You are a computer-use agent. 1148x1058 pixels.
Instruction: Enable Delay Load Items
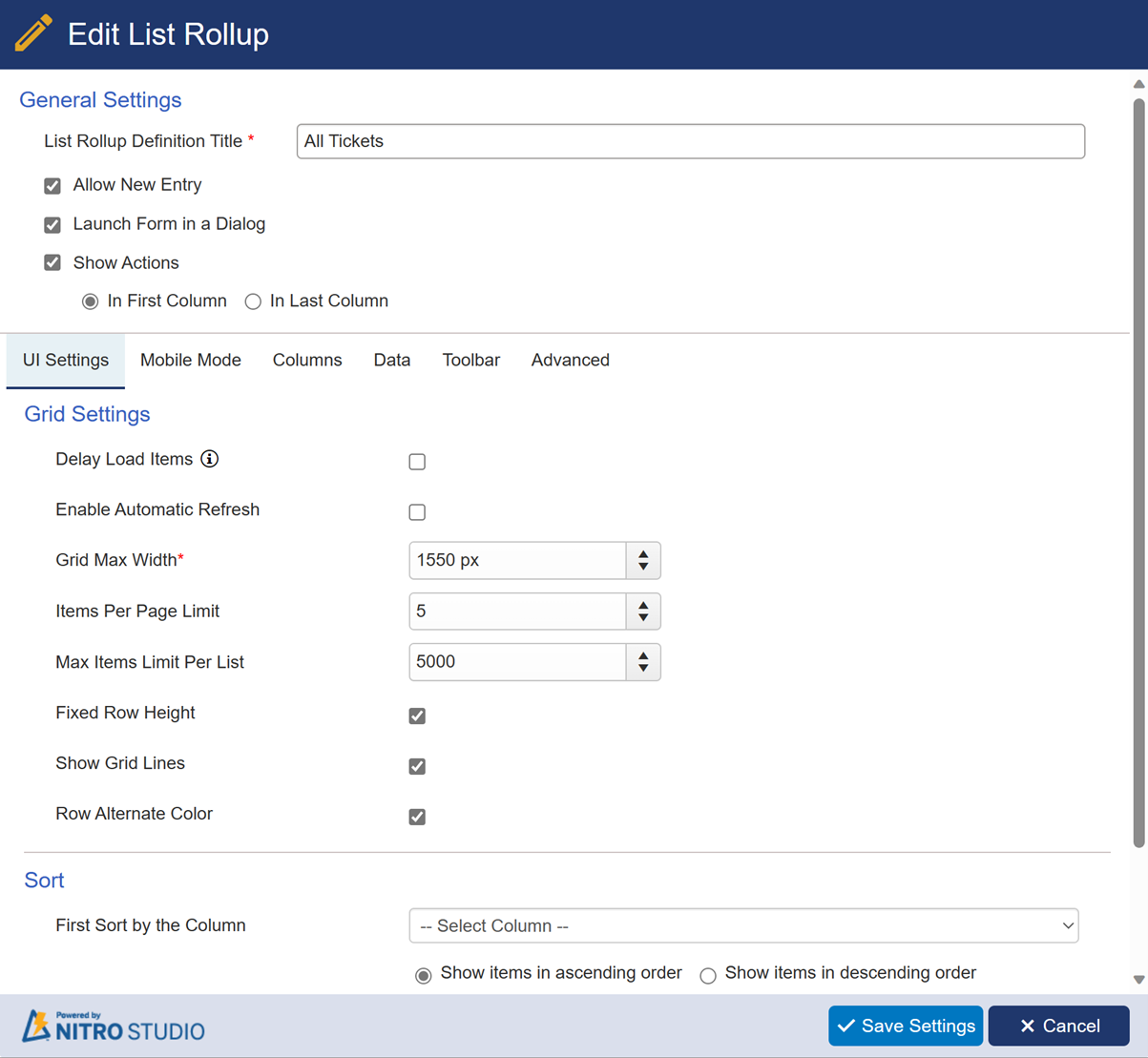417,462
